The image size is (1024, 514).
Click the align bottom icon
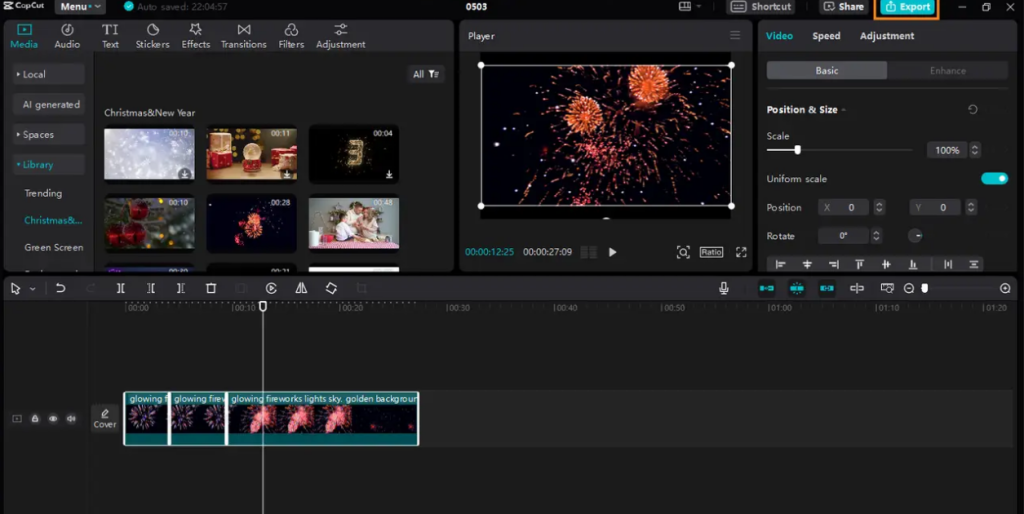click(x=913, y=265)
